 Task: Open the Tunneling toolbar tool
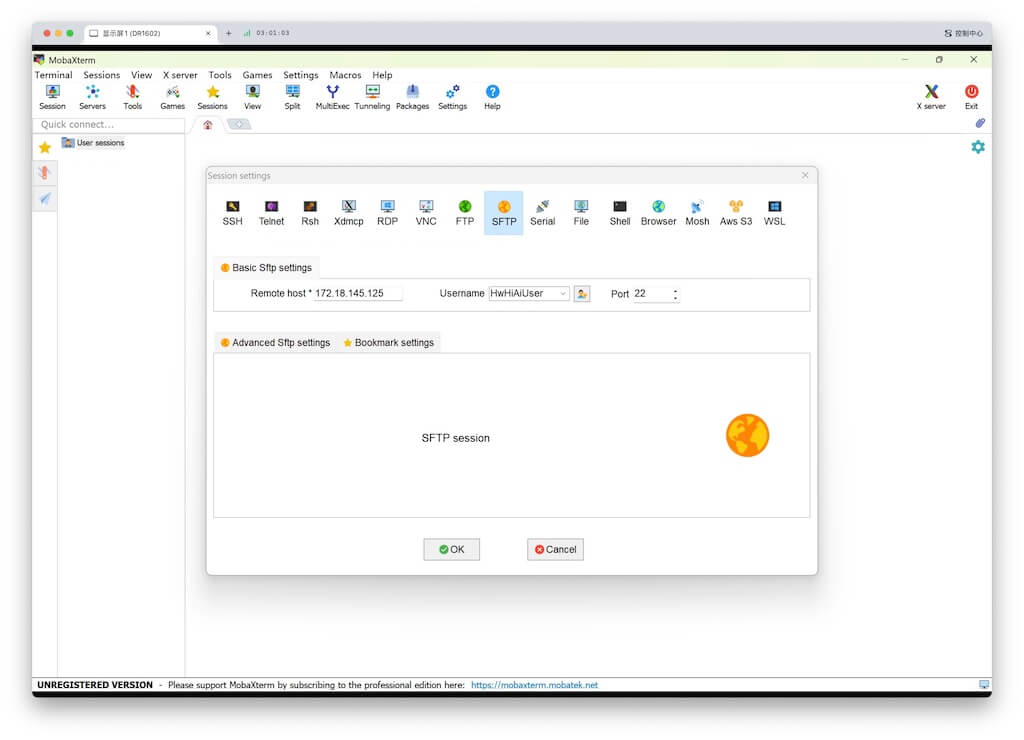[x=372, y=97]
